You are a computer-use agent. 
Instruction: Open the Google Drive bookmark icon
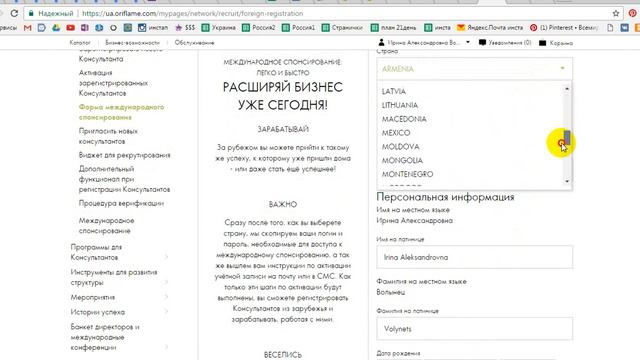point(56,28)
